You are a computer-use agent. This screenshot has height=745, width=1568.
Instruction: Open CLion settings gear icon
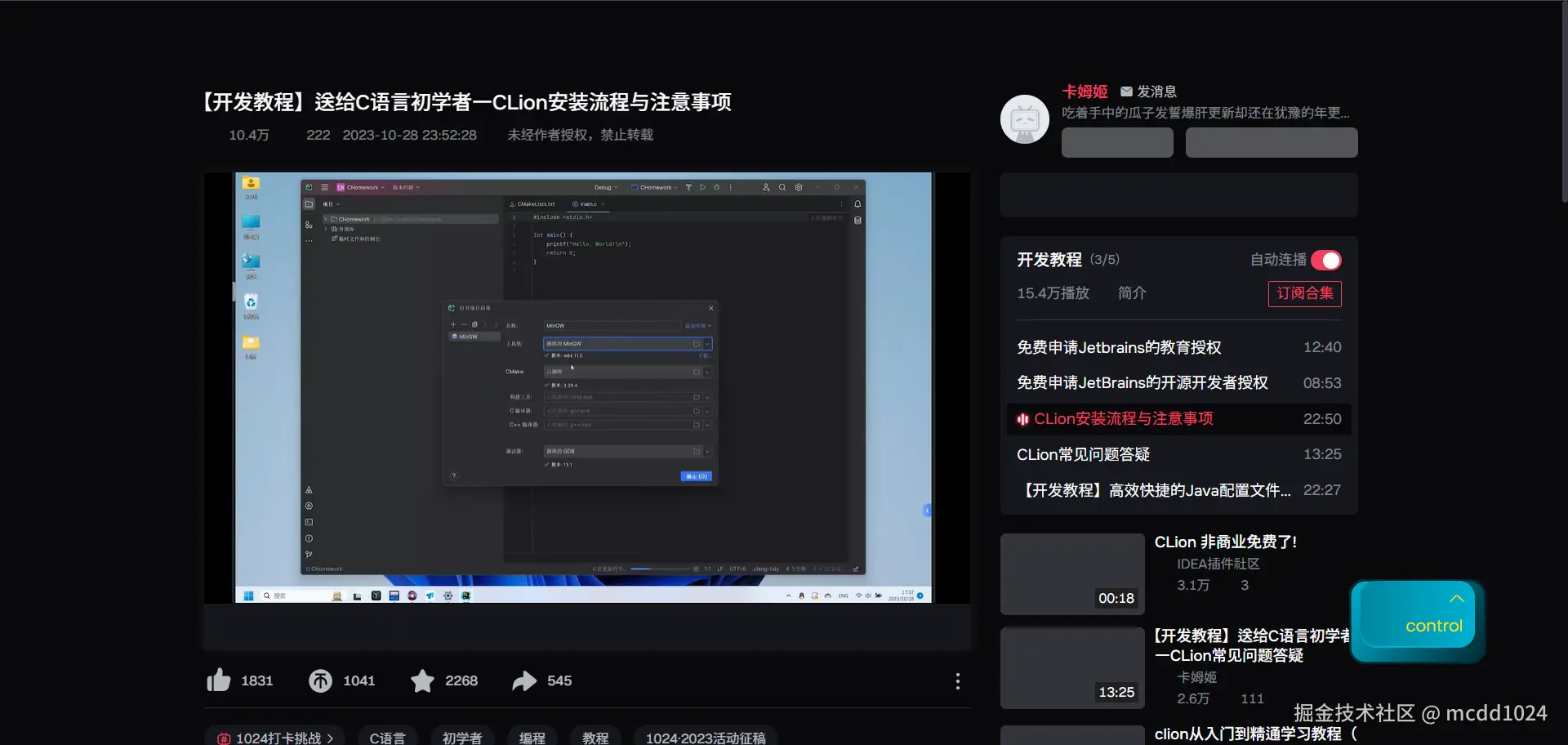799,187
